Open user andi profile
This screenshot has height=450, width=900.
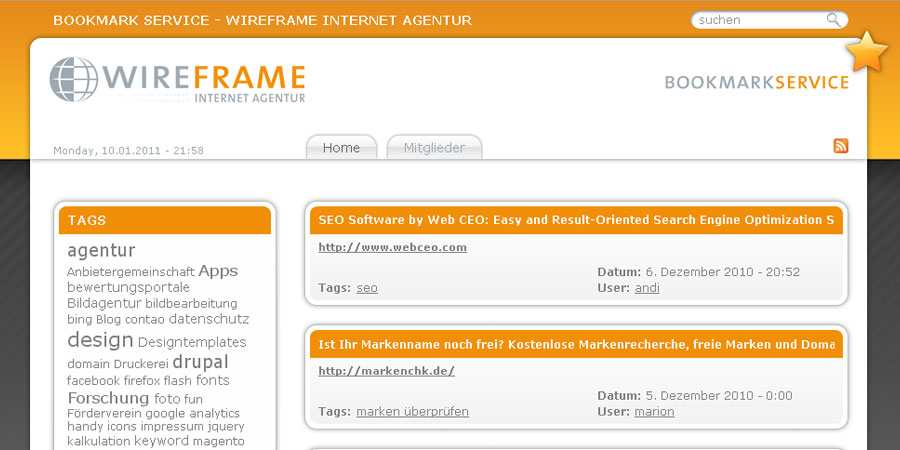click(647, 288)
